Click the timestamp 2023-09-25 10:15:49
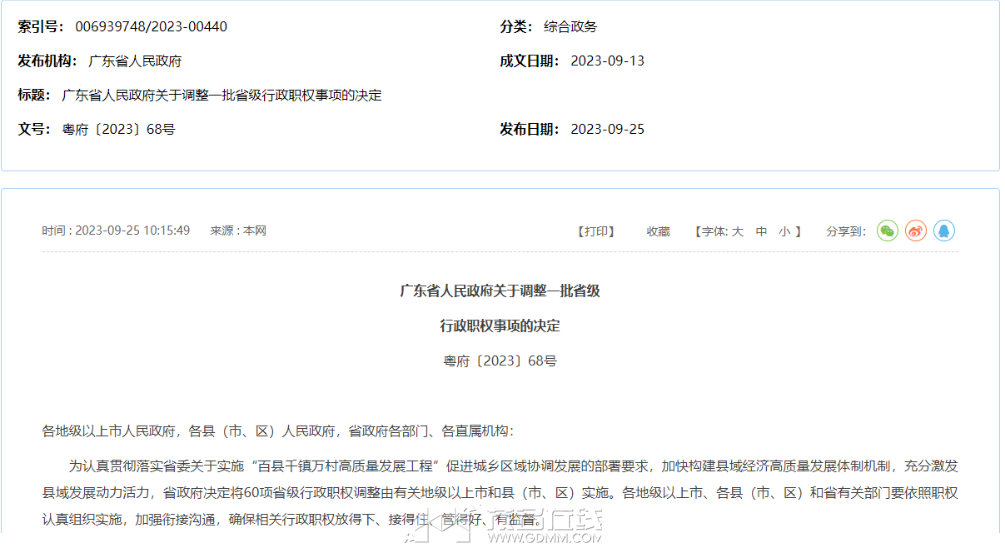Viewport: 1005px width, 548px height. [x=133, y=231]
